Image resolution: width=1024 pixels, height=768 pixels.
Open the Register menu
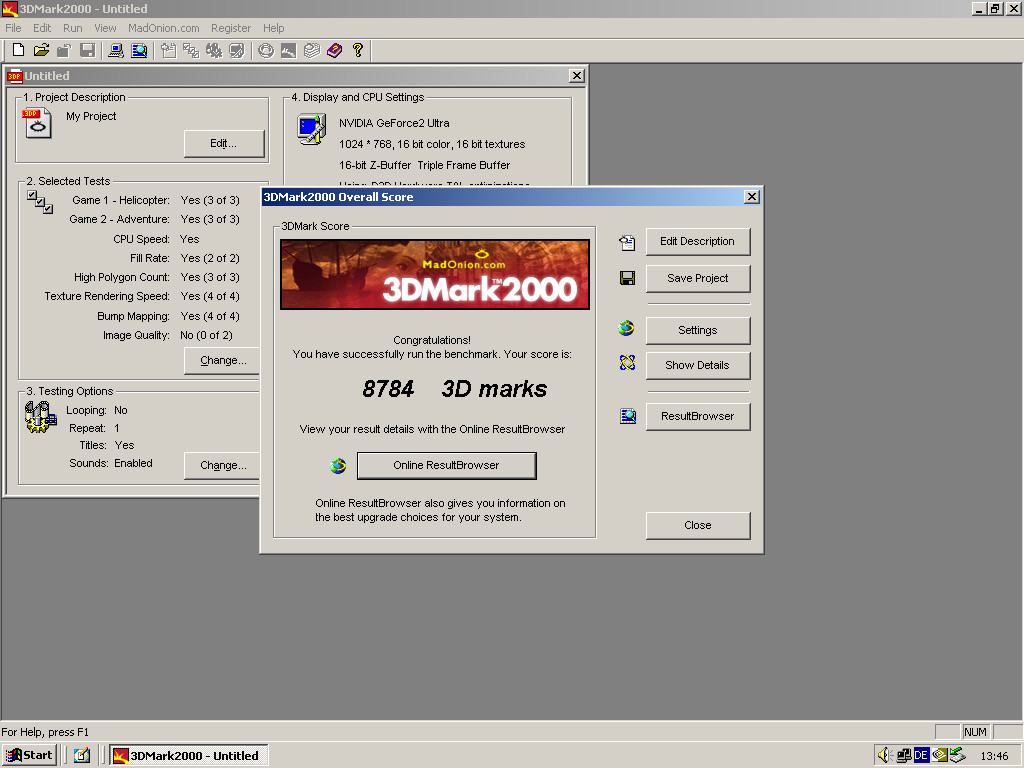click(231, 28)
